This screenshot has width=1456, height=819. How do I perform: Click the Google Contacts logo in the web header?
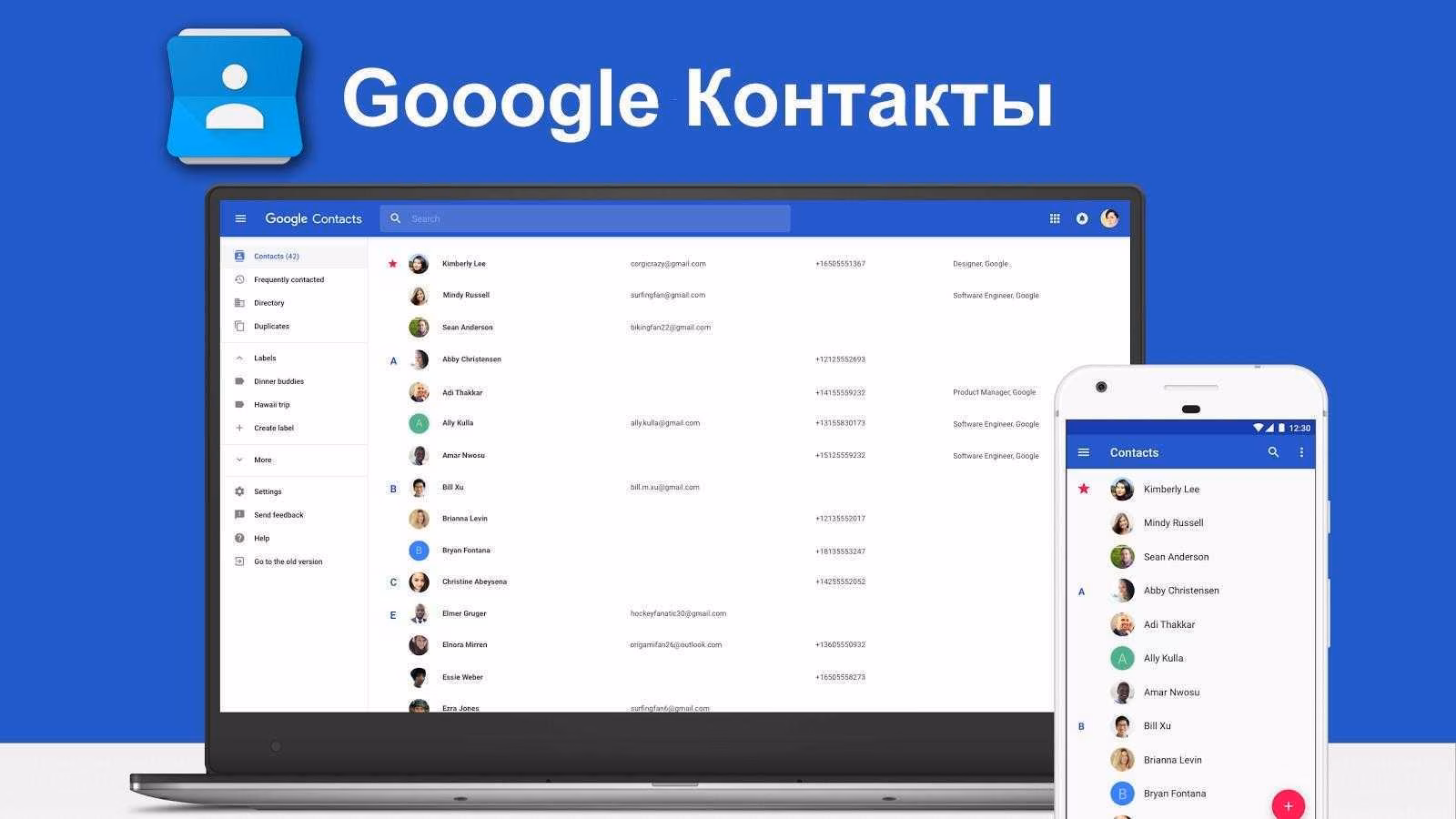[x=313, y=218]
